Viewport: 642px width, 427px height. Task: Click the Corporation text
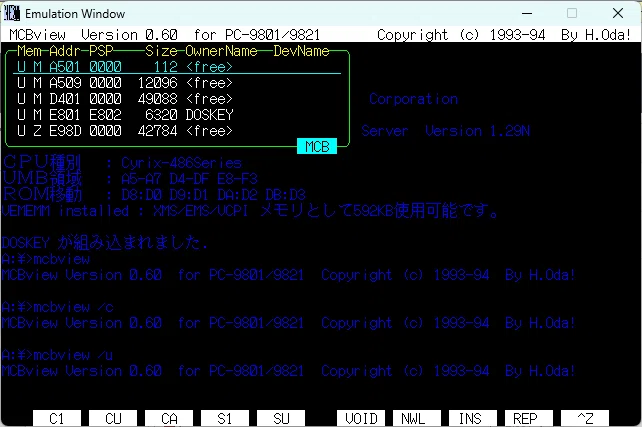tap(414, 99)
